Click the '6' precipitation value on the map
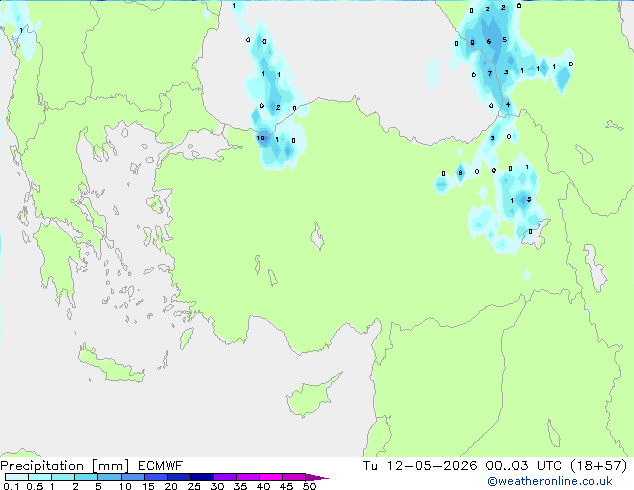Viewport: 634px width, 490px height. click(489, 41)
